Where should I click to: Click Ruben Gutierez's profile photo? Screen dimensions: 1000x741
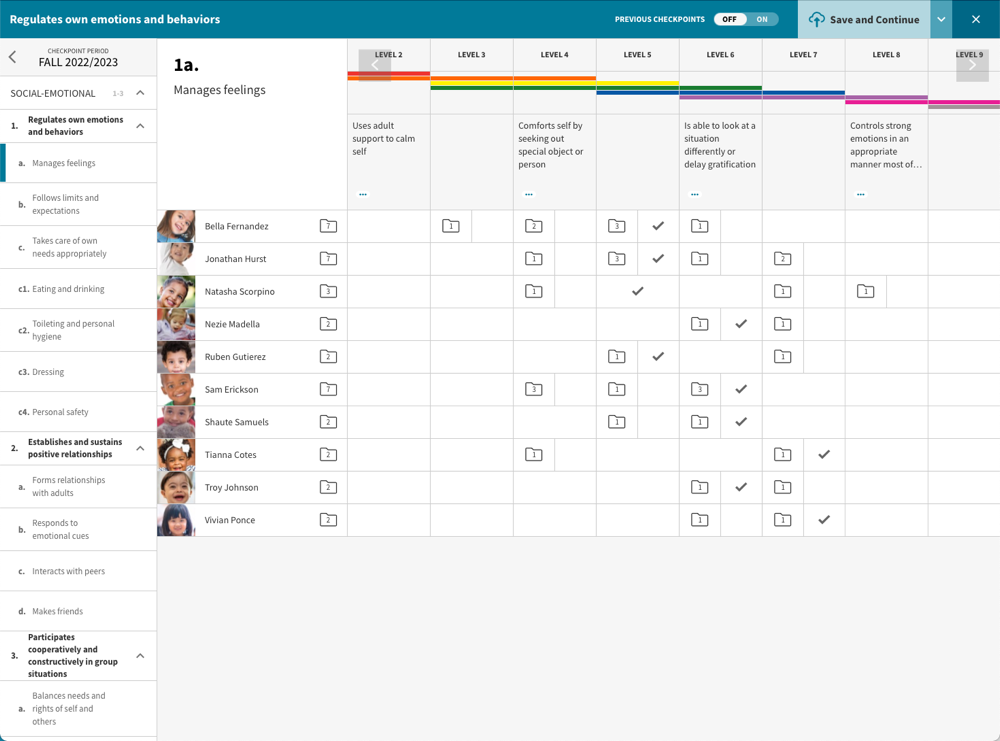click(x=176, y=357)
